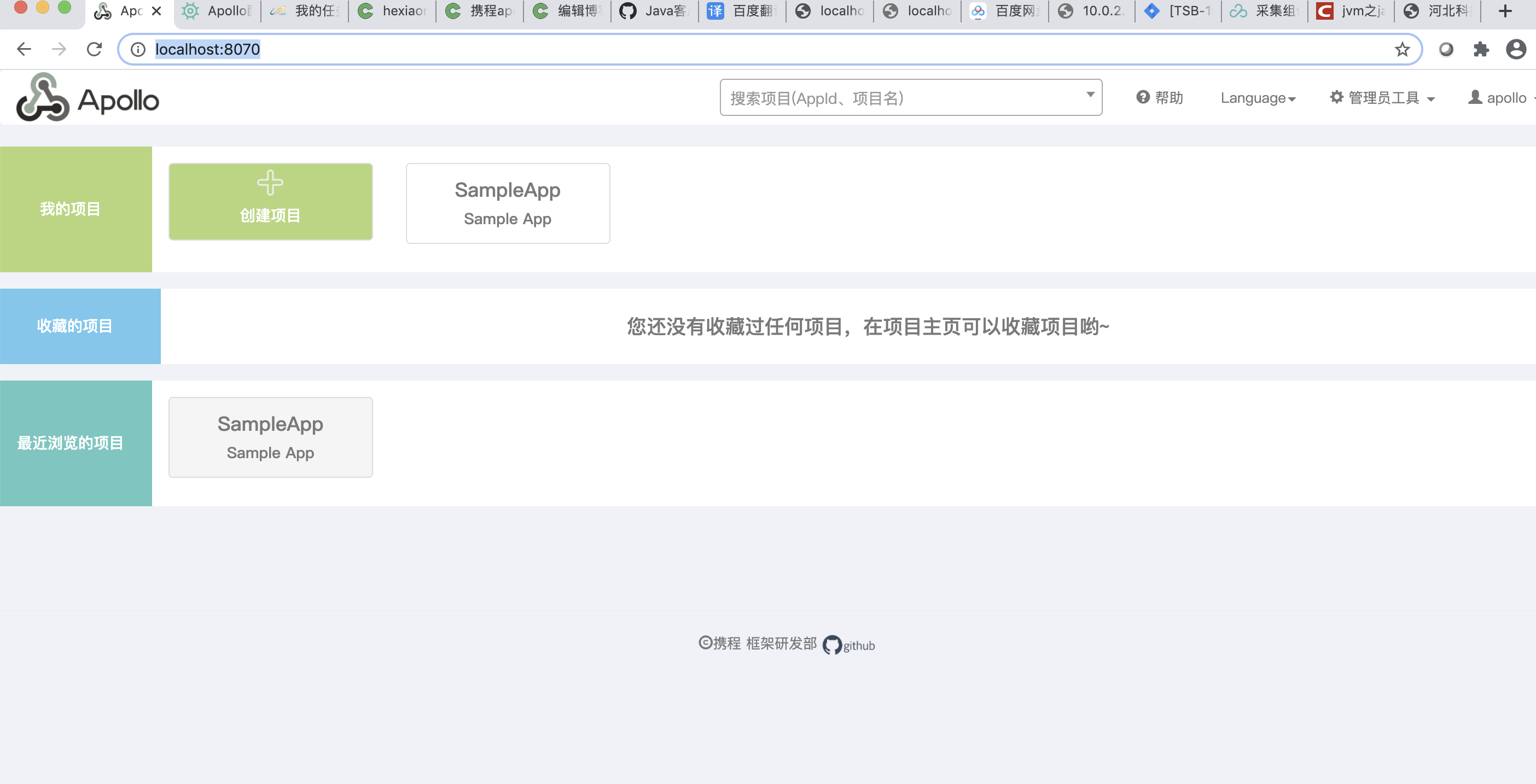
Task: Reload the page with the refresh icon
Action: click(x=94, y=49)
